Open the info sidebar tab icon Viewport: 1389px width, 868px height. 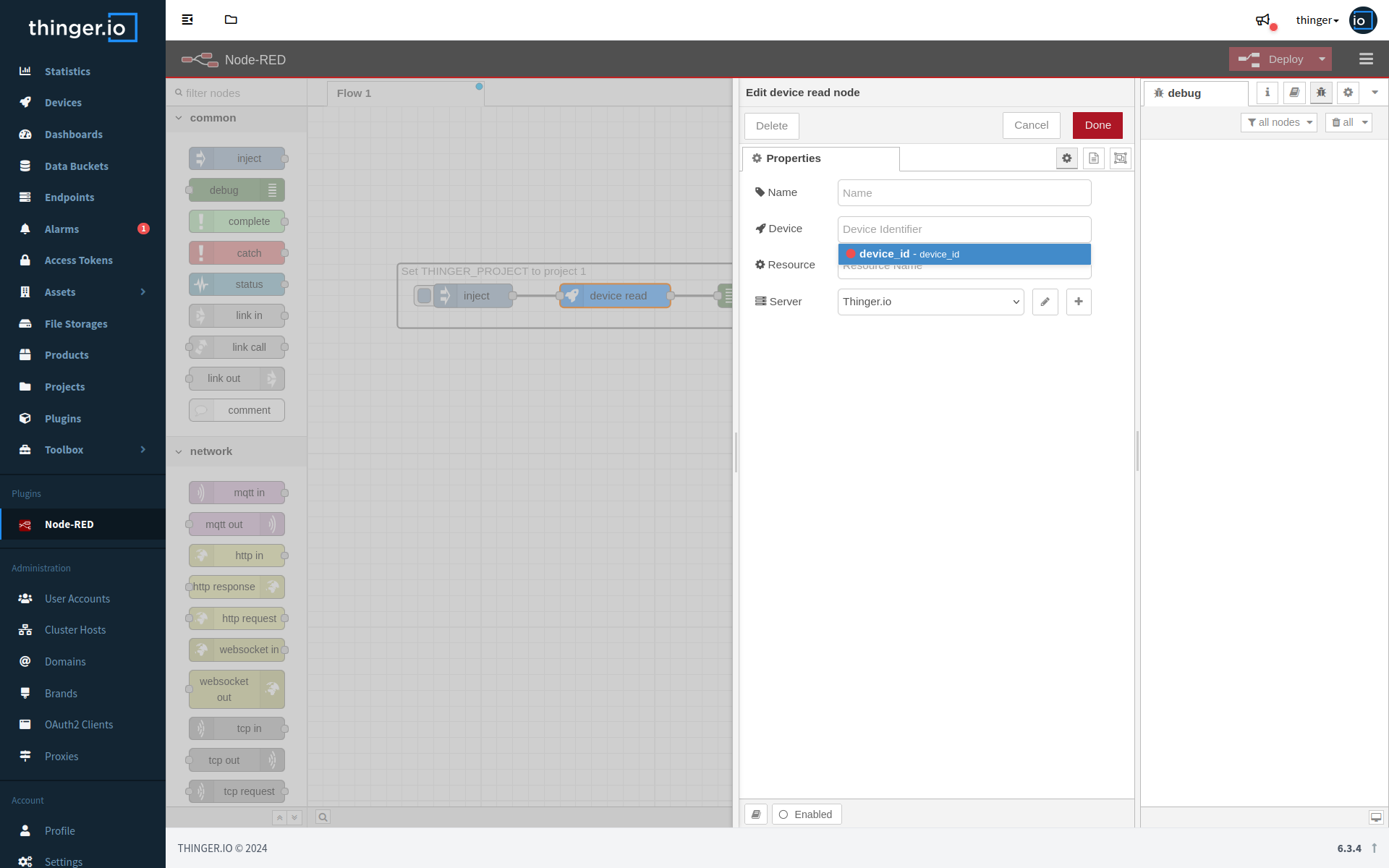coord(1267,93)
